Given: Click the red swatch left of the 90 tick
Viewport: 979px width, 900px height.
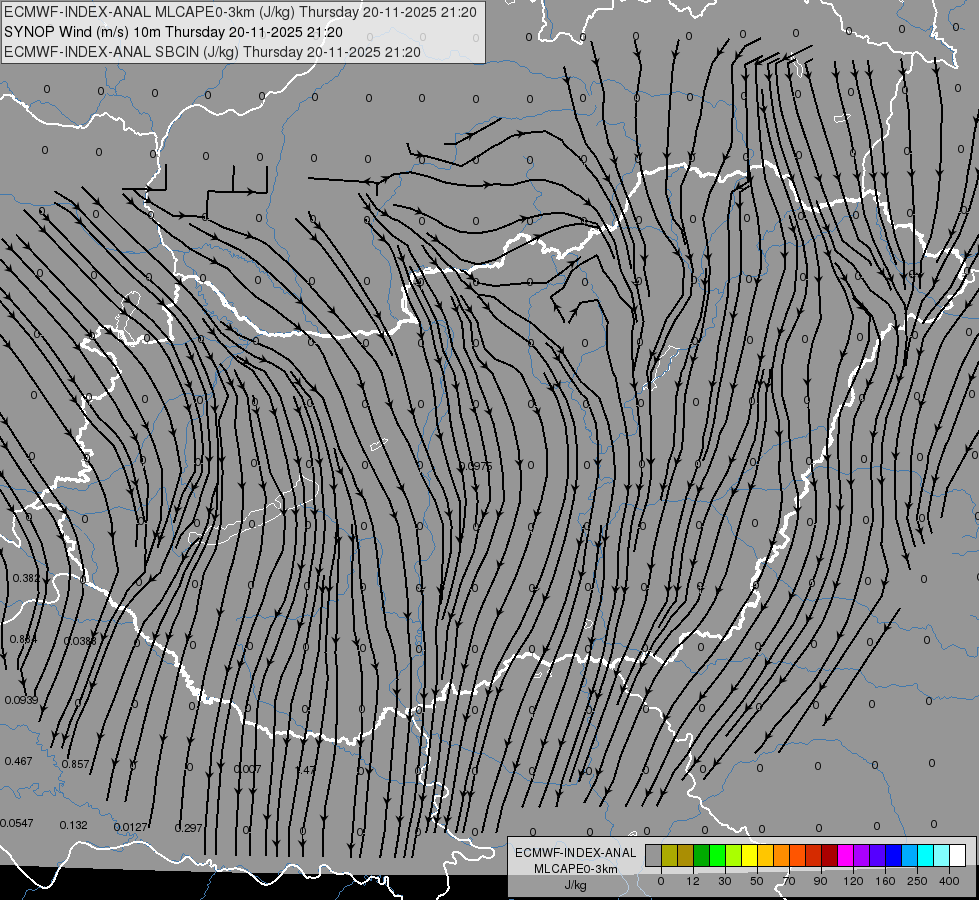Looking at the screenshot, I should (x=814, y=855).
